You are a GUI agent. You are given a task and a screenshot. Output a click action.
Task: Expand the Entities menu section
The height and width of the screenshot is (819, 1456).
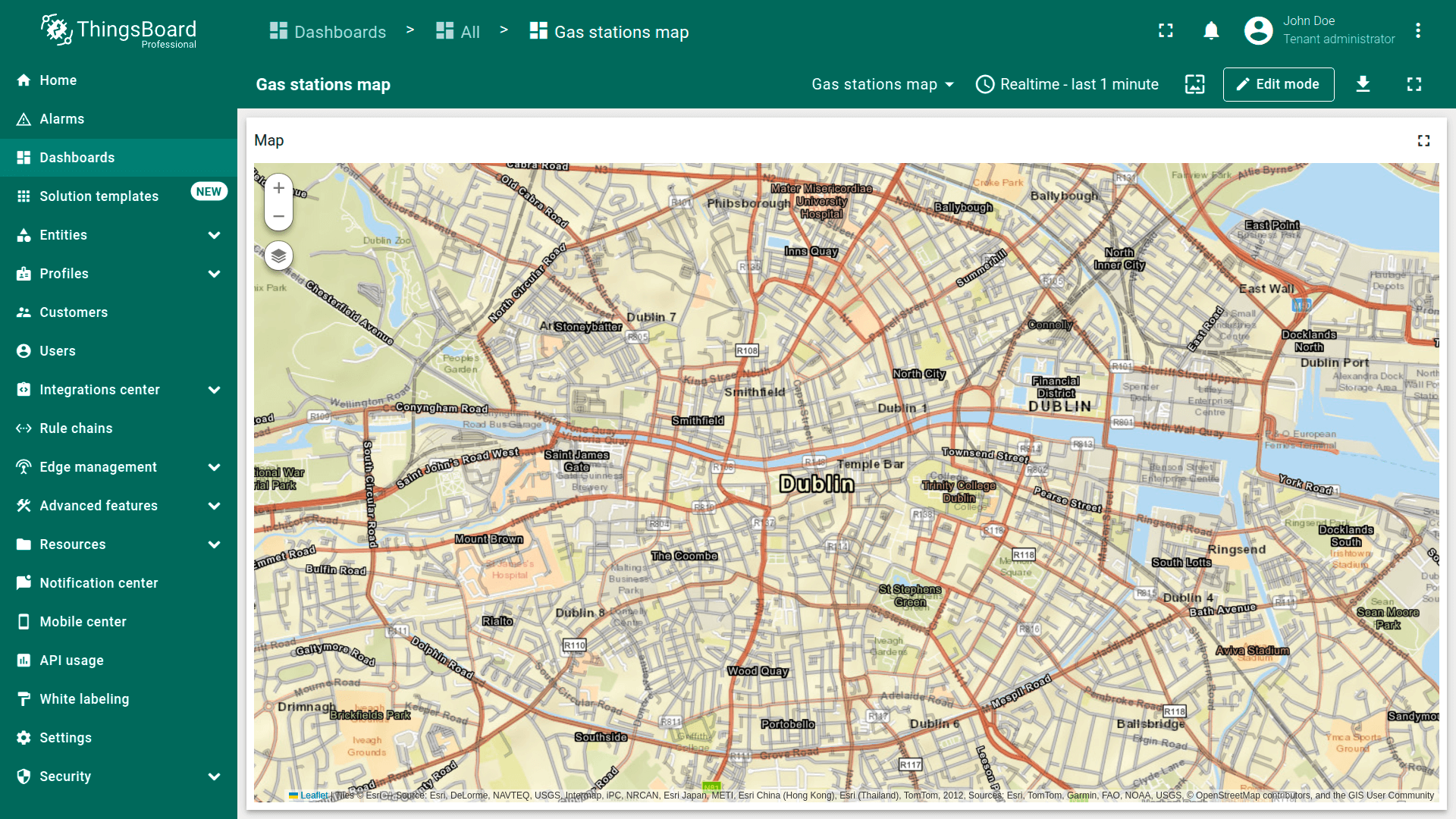(x=214, y=235)
